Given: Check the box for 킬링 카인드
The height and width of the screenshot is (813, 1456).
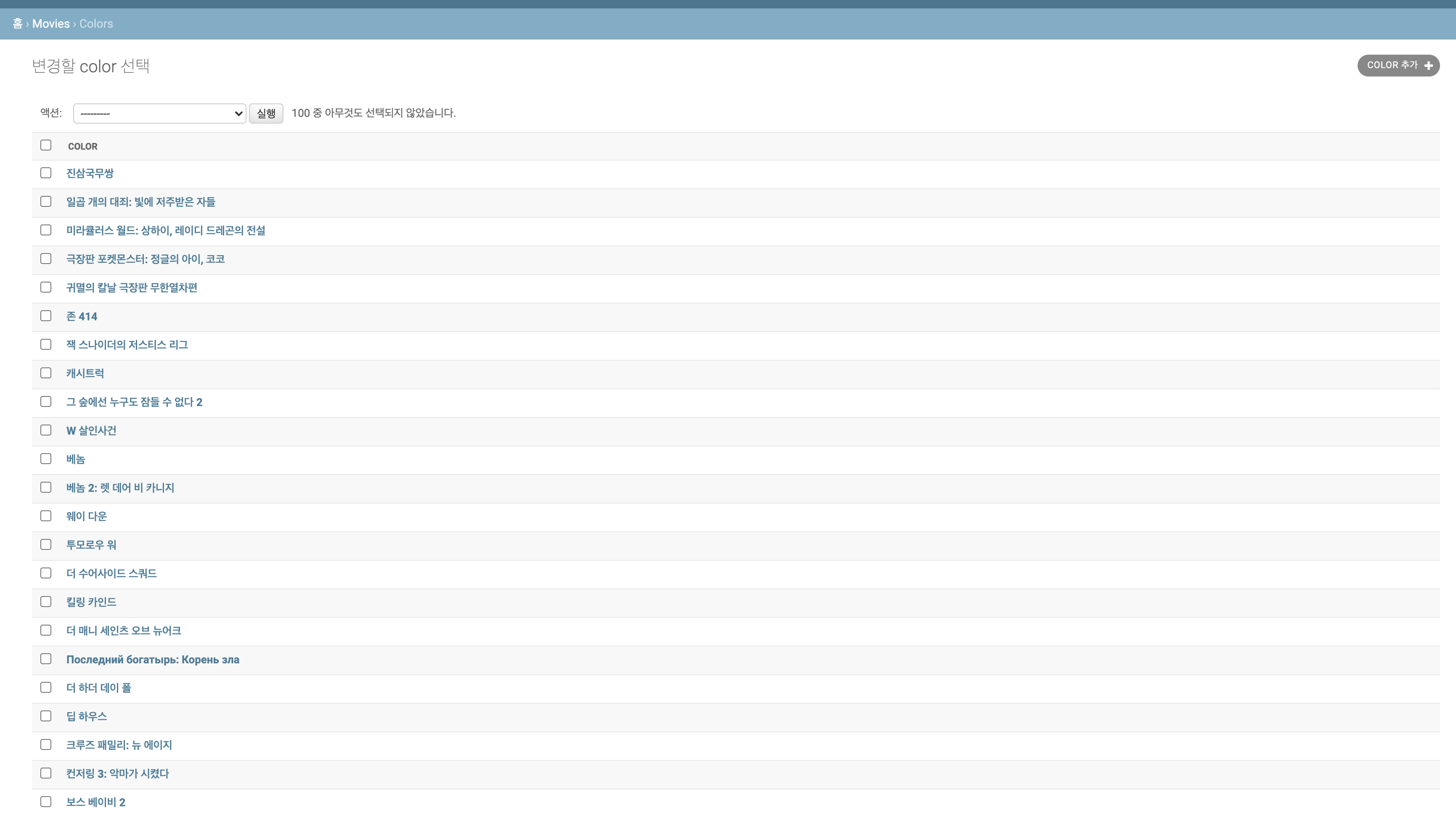Looking at the screenshot, I should tap(46, 602).
